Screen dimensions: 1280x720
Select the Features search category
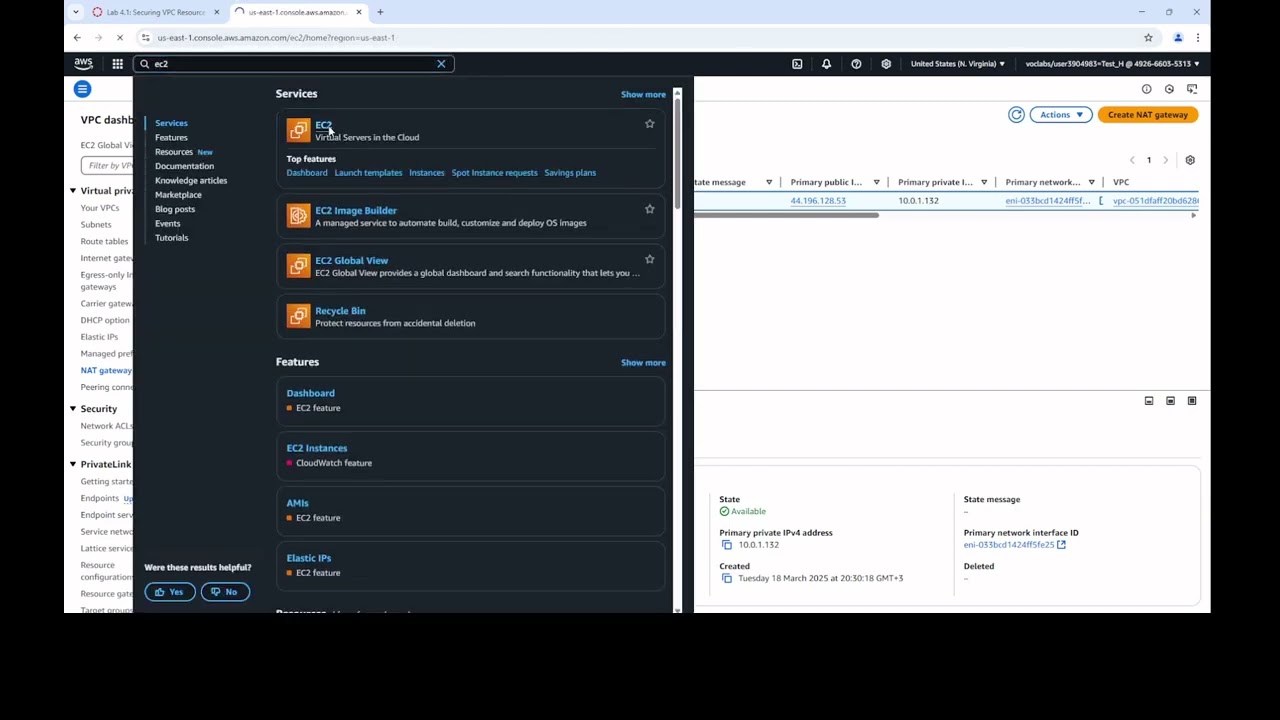click(171, 138)
